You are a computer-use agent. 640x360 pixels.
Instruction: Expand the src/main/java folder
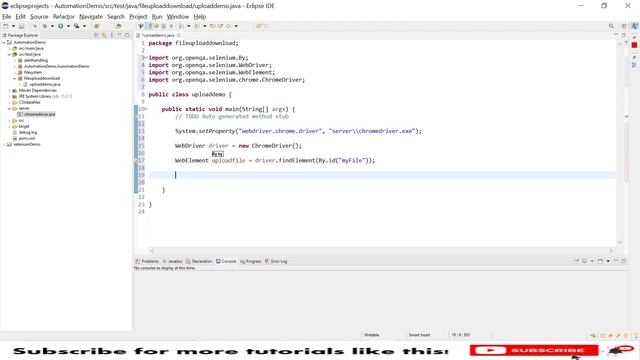coord(10,48)
